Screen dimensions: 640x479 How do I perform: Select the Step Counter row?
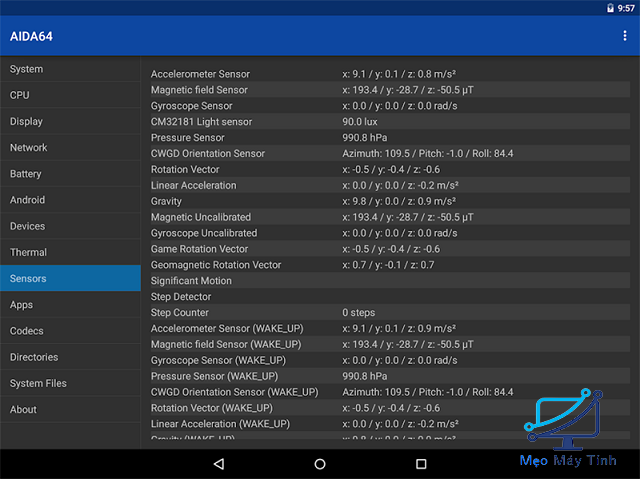point(390,313)
